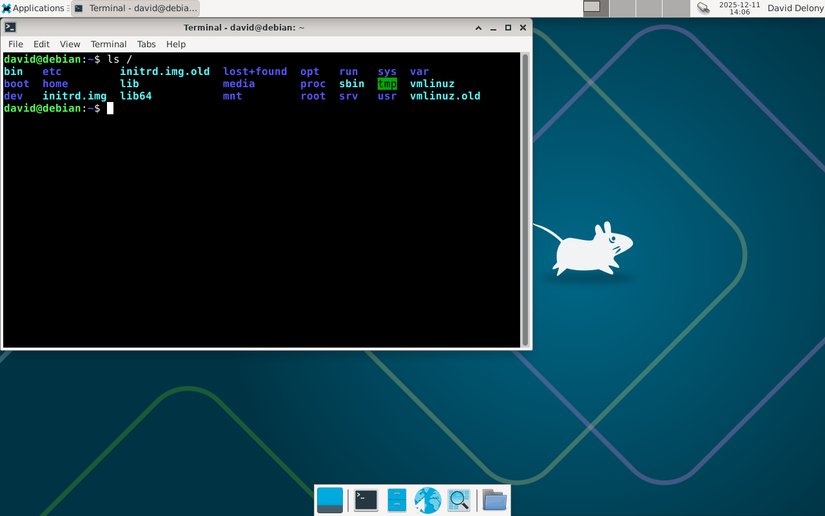Launch Web Browser globe icon in dock
Screen dimensions: 825x516
click(428, 500)
